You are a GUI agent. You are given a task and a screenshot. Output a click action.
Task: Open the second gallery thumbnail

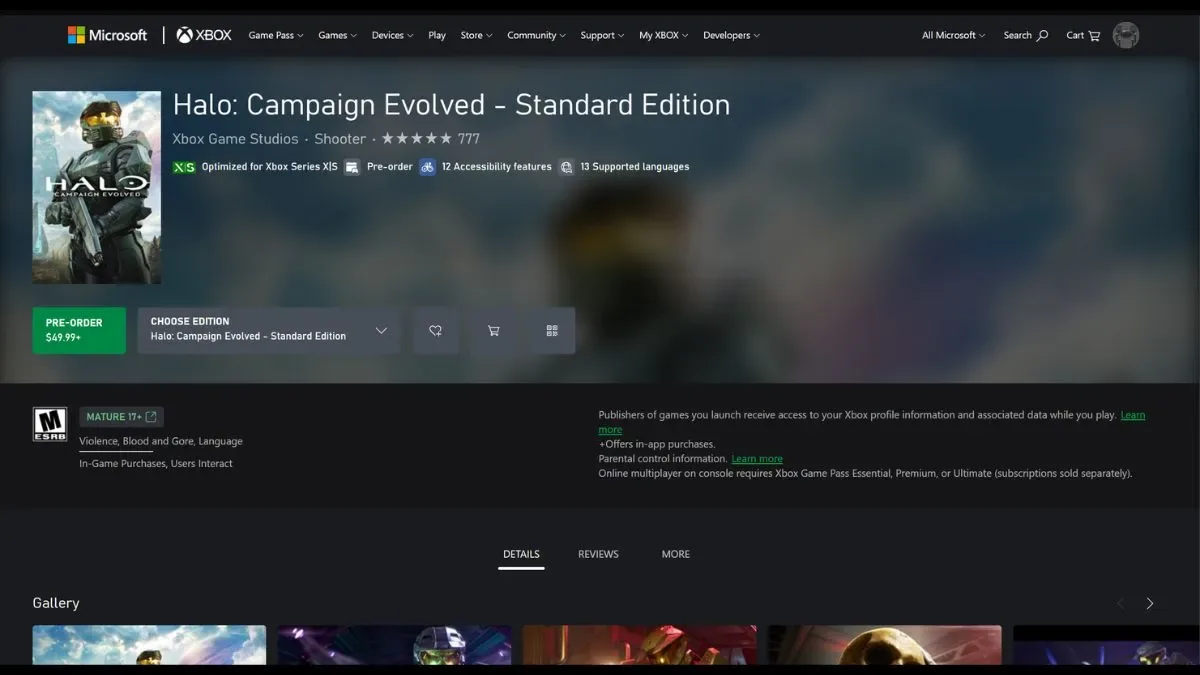pyautogui.click(x=394, y=646)
